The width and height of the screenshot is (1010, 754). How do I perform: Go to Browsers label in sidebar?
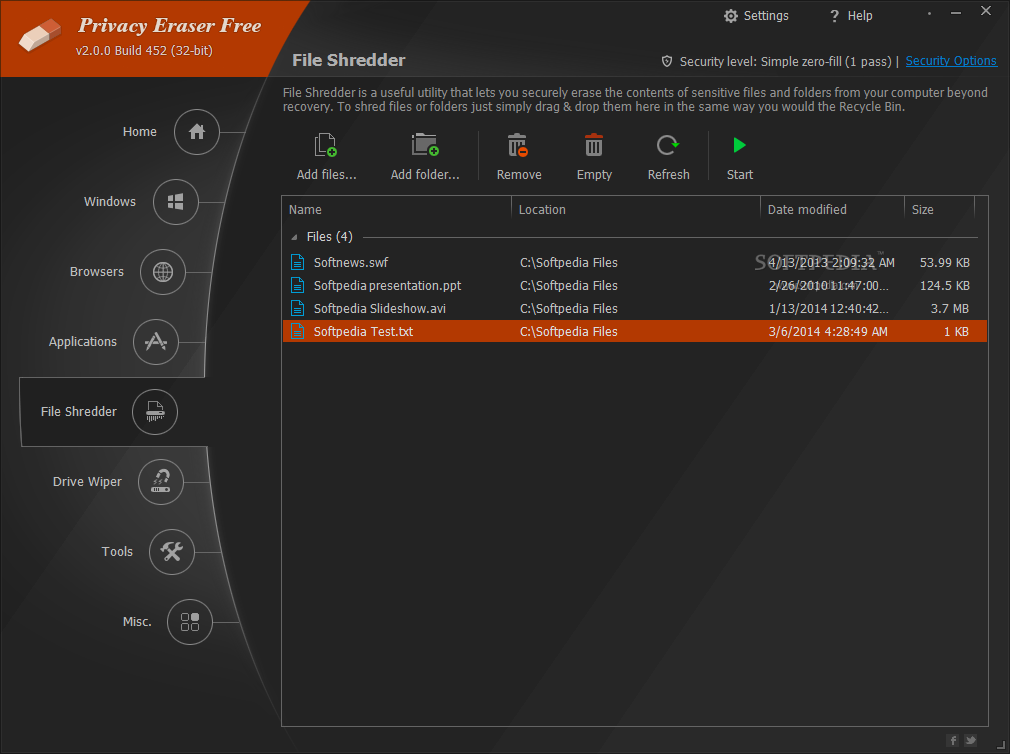(x=97, y=272)
